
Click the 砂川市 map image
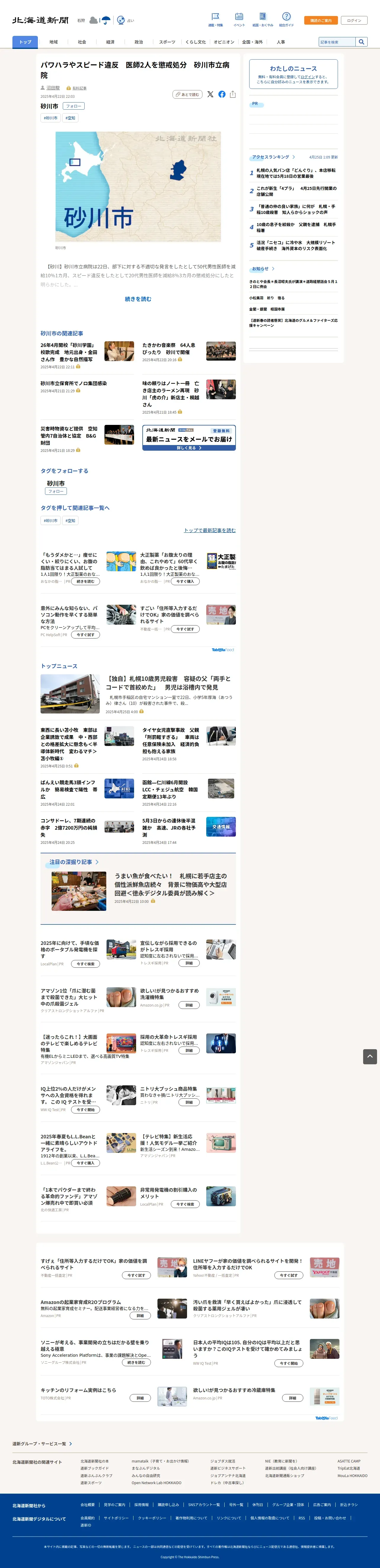[x=138, y=186]
